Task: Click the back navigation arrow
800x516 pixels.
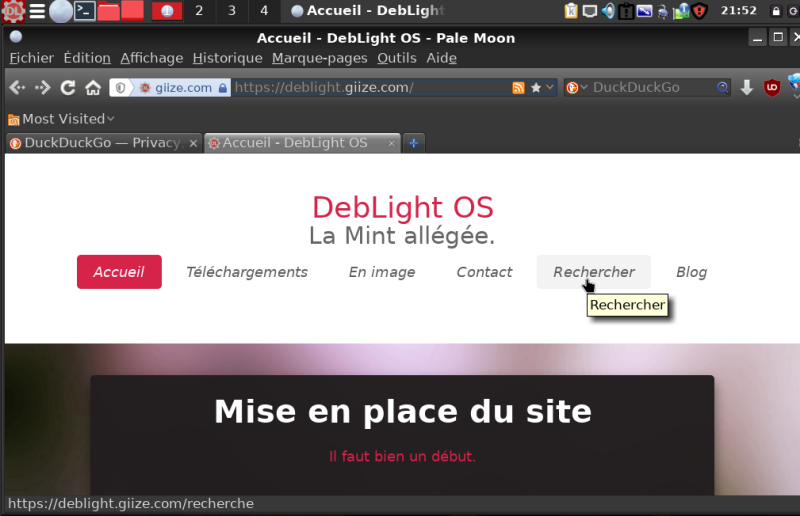Action: [x=17, y=88]
